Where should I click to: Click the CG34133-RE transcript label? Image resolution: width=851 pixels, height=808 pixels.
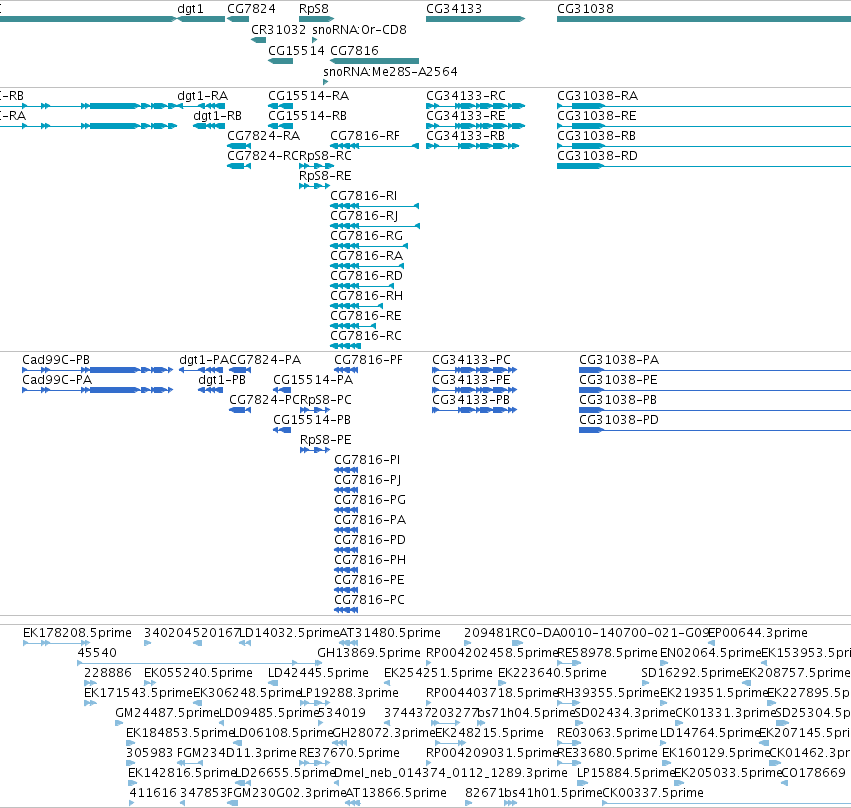pyautogui.click(x=466, y=116)
